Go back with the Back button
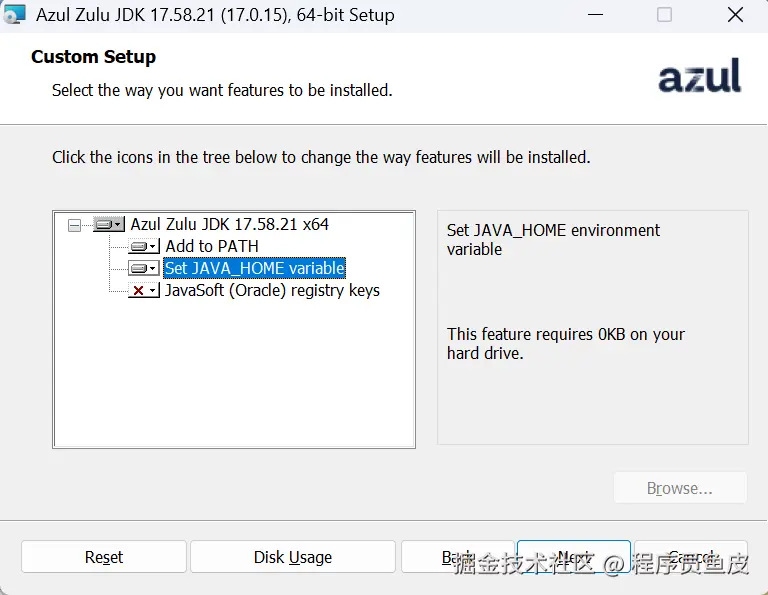768x595 pixels. (x=457, y=557)
